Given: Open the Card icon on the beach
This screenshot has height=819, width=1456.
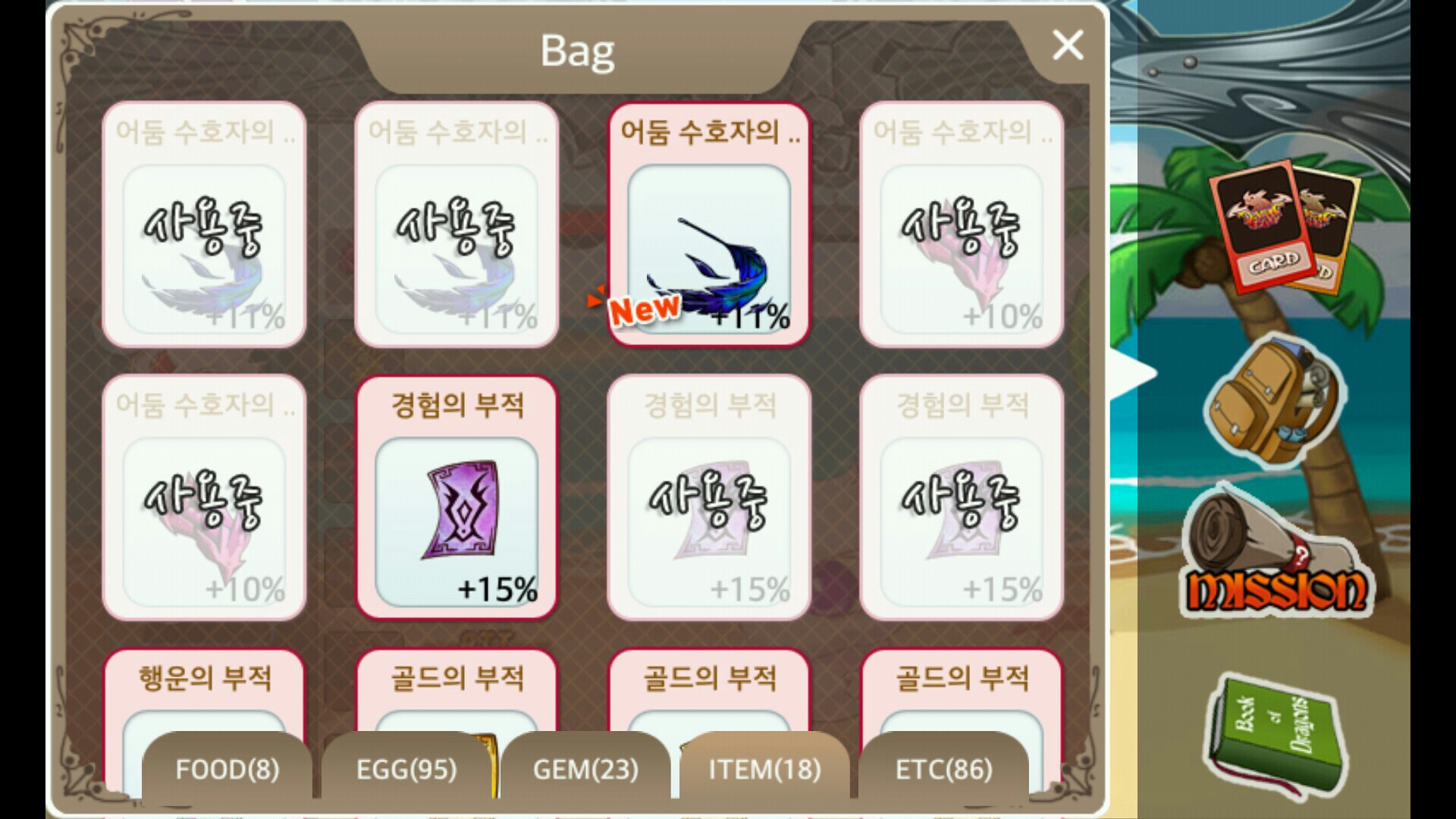Looking at the screenshot, I should point(1282,227).
